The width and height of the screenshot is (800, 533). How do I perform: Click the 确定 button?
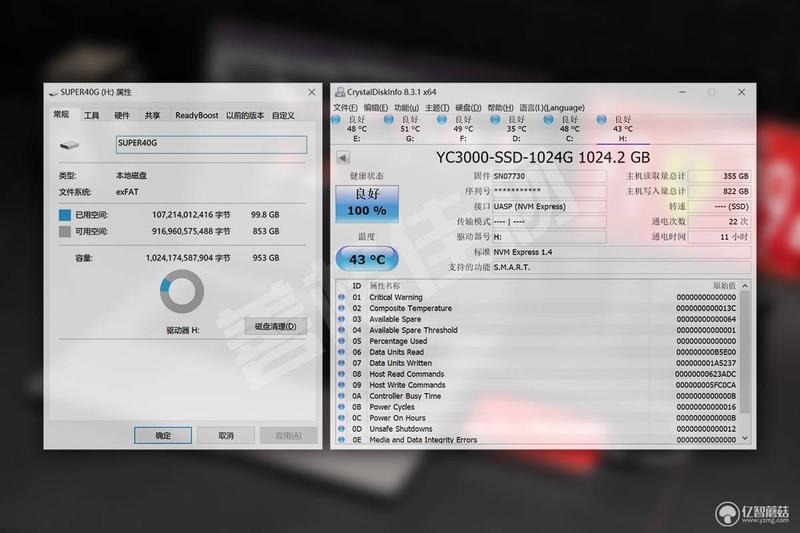(x=163, y=435)
